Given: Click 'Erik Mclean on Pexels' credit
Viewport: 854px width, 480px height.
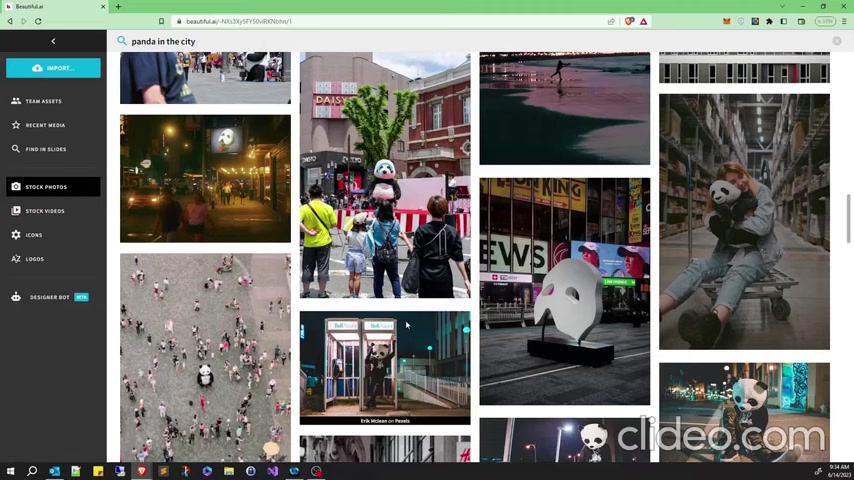Looking at the screenshot, I should (x=385, y=421).
